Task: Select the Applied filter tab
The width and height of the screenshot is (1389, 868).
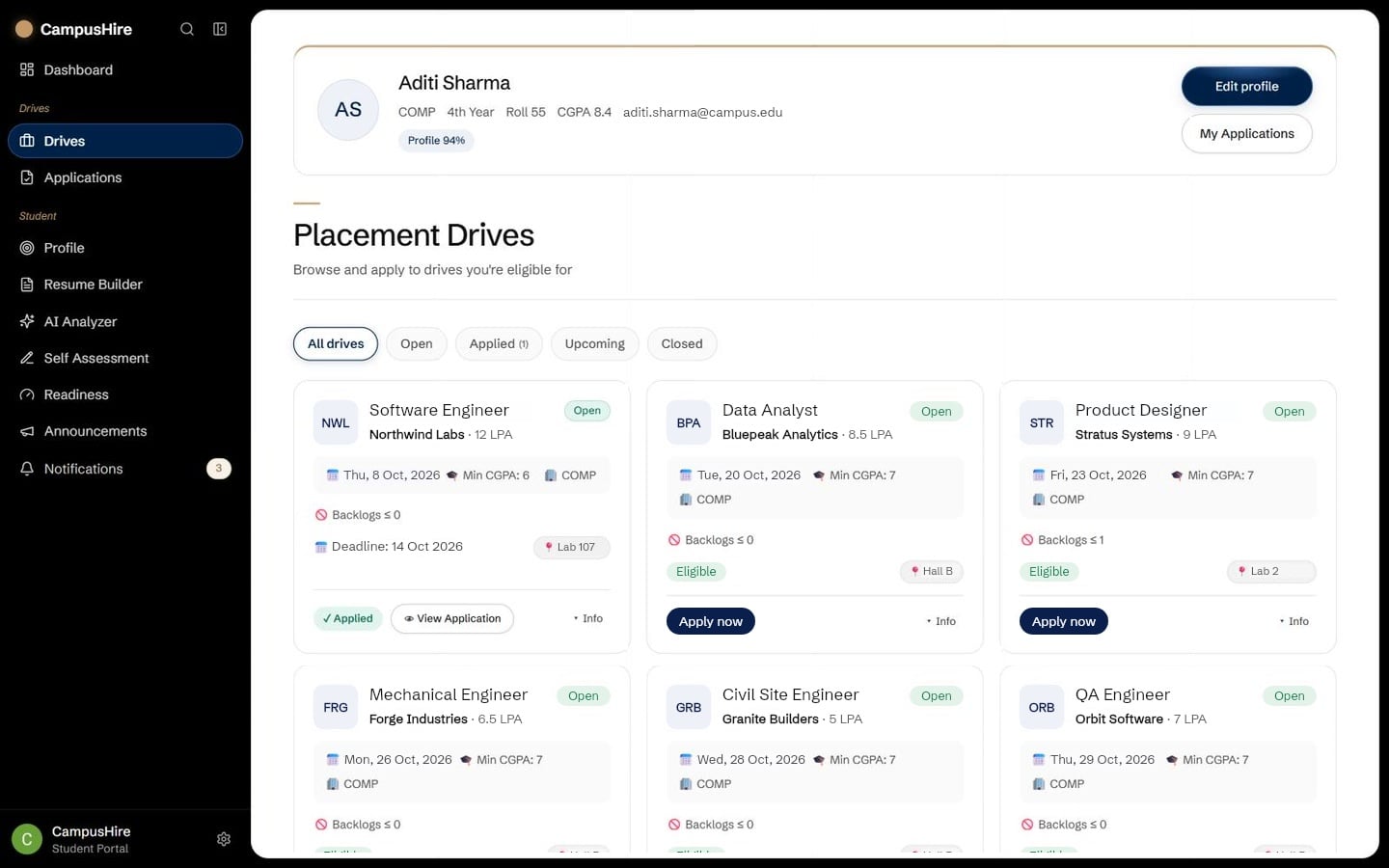Action: click(499, 343)
